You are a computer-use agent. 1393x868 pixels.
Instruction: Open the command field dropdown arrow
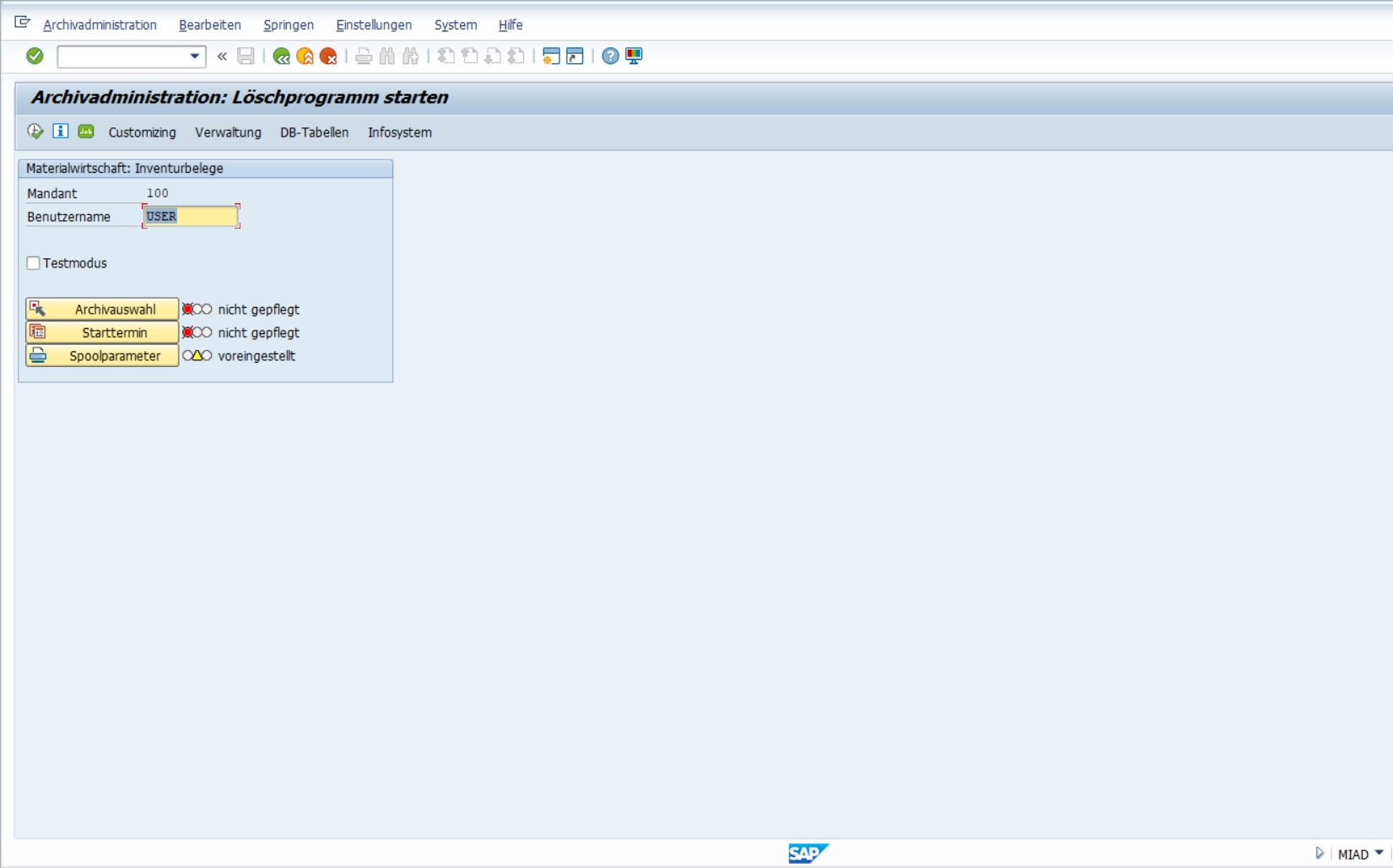pyautogui.click(x=195, y=57)
